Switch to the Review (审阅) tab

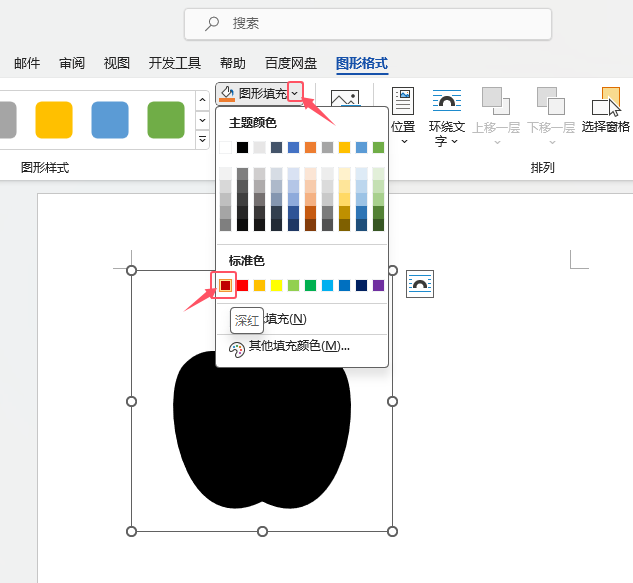click(72, 63)
